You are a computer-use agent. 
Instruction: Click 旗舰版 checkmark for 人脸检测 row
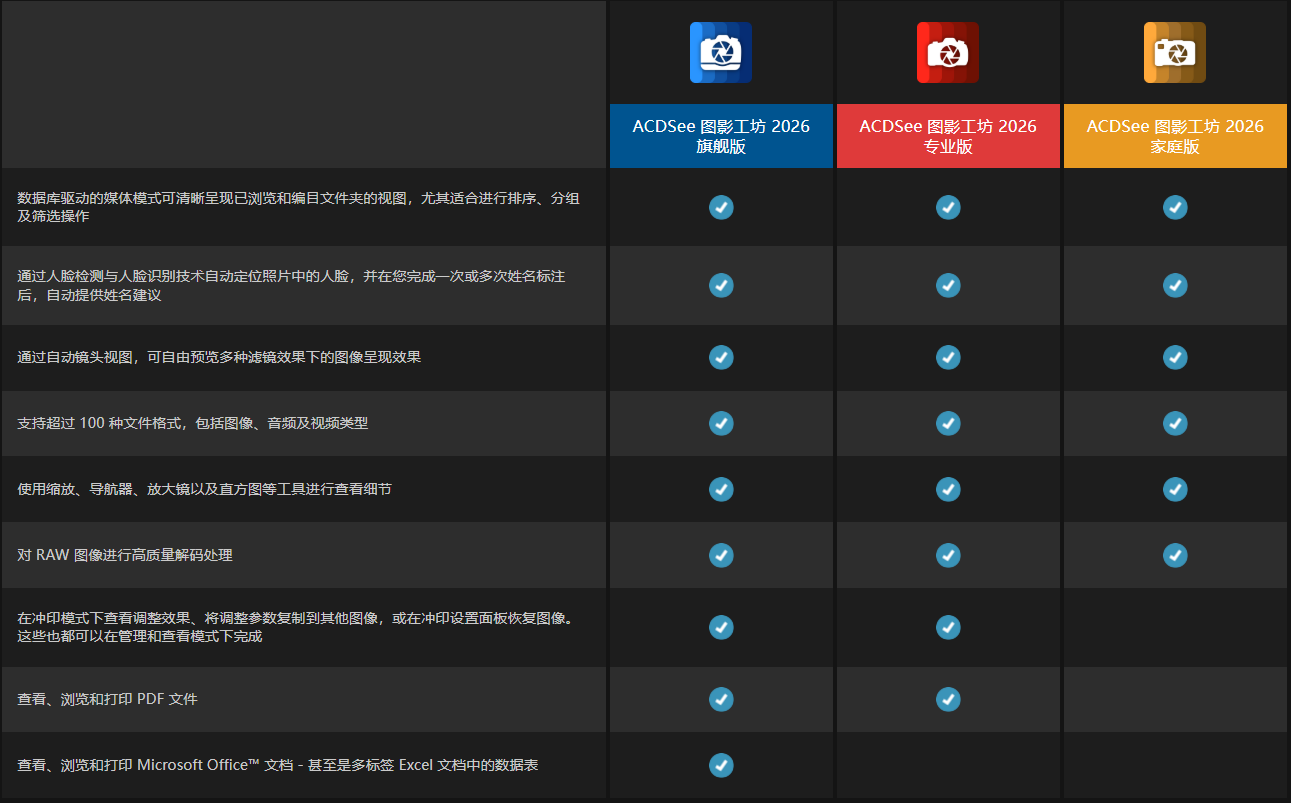[721, 285]
